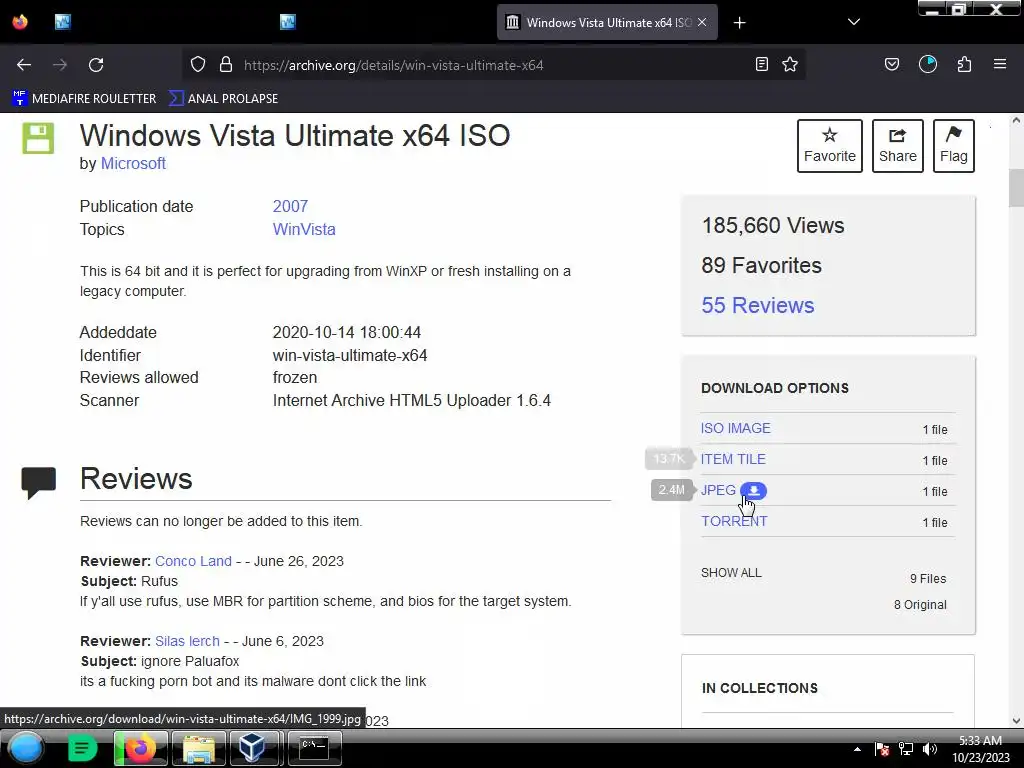Open the ITEM TILE download option
The image size is (1024, 768).
tap(733, 459)
